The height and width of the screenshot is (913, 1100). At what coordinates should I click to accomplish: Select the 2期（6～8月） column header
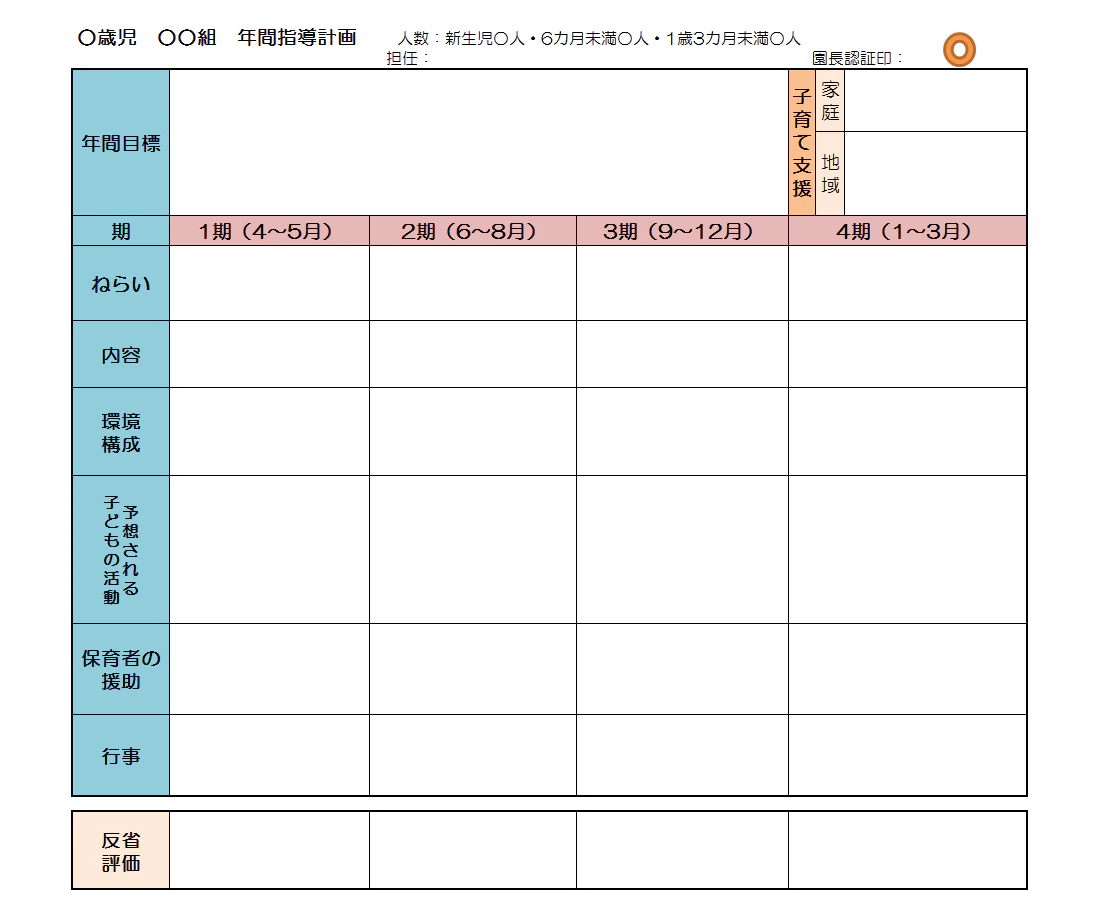tap(473, 231)
